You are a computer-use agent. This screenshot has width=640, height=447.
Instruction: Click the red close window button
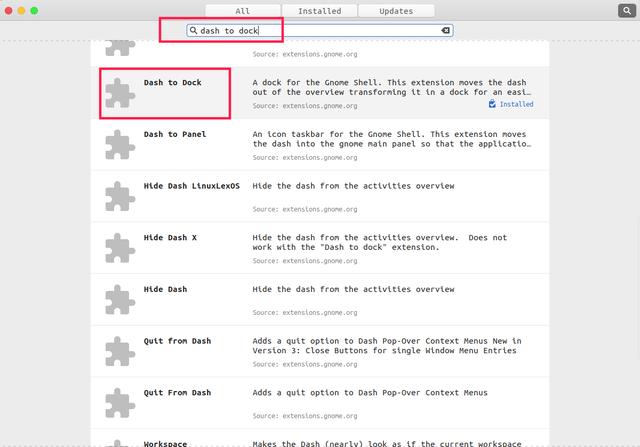[9, 11]
